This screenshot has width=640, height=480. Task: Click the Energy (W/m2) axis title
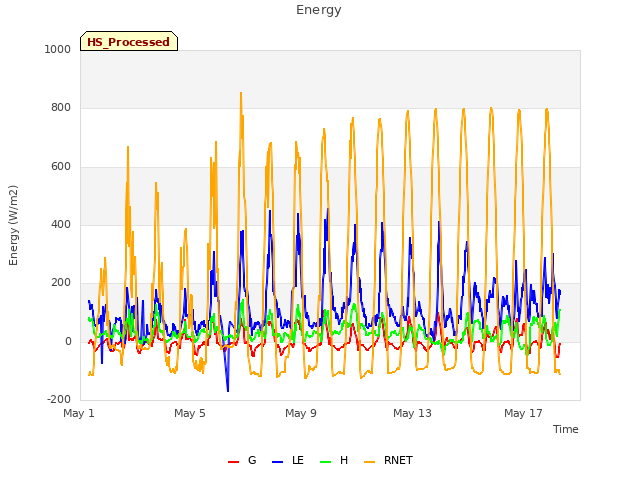(13, 225)
